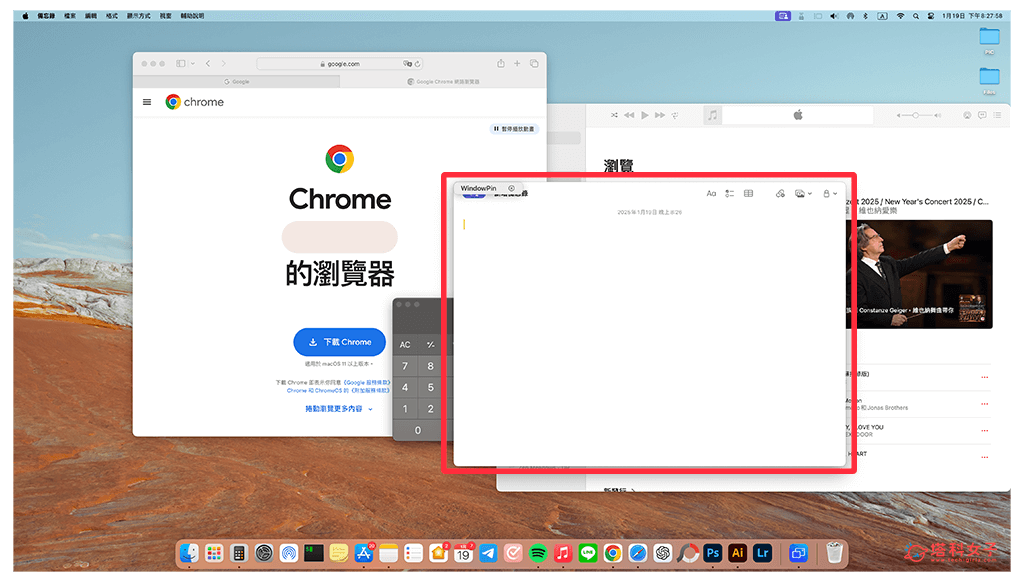Open the media dropdown in Notes toolbar

click(x=803, y=193)
